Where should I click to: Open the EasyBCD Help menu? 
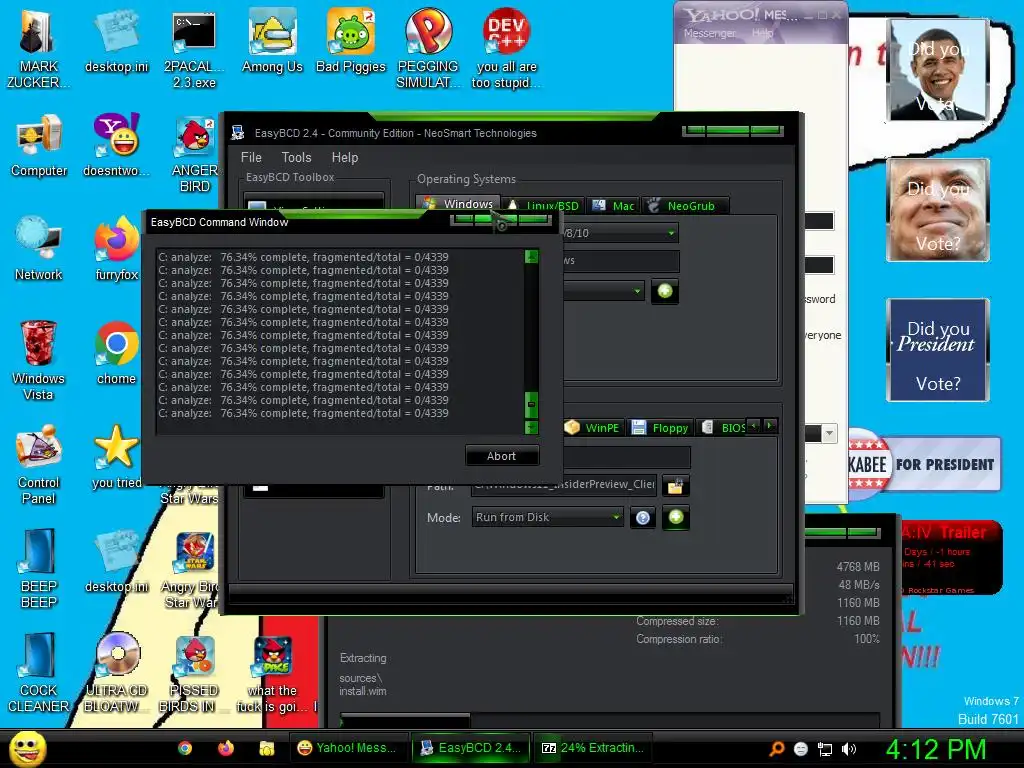[344, 157]
